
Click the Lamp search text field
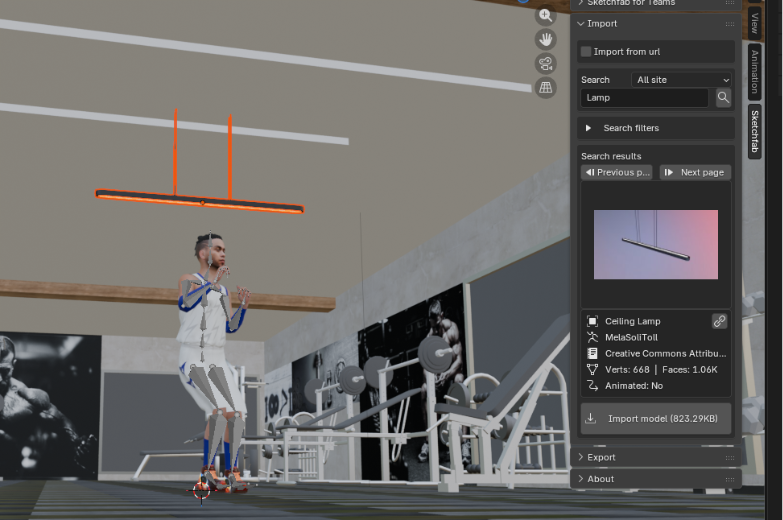tap(644, 98)
